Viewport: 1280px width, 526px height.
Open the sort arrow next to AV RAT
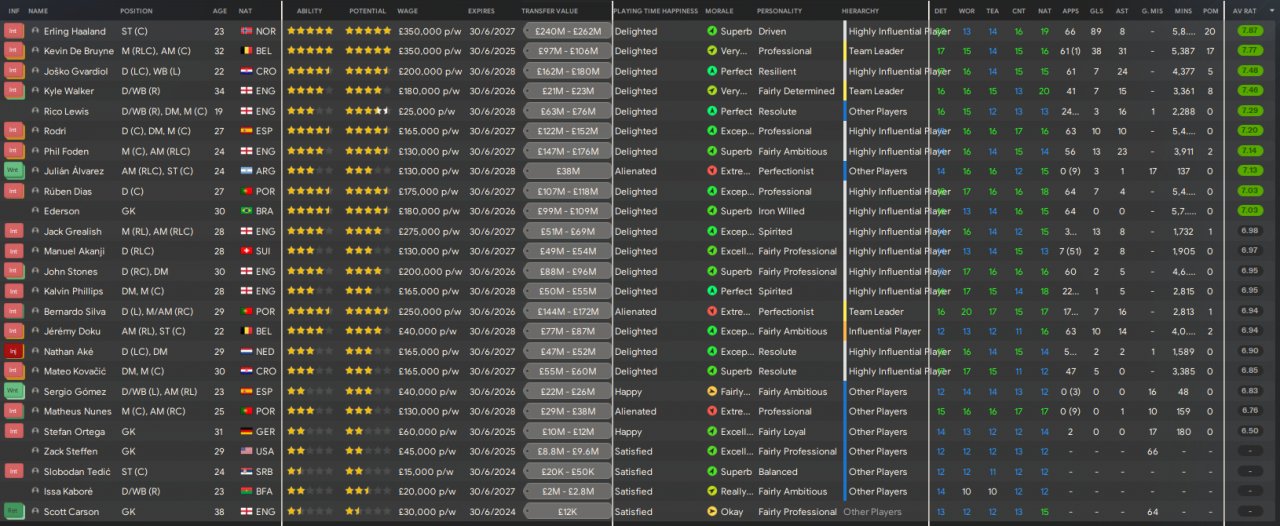[x=1270, y=10]
